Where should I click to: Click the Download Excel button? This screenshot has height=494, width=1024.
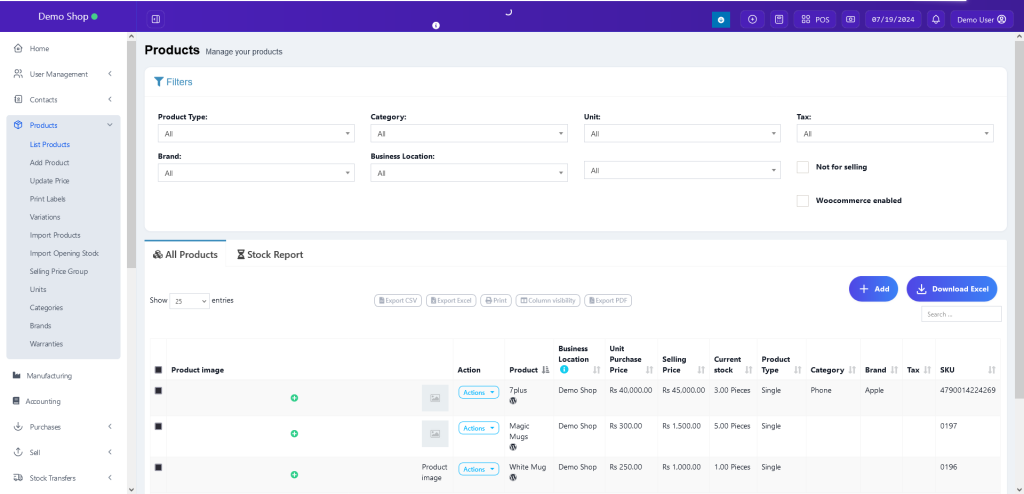(951, 289)
